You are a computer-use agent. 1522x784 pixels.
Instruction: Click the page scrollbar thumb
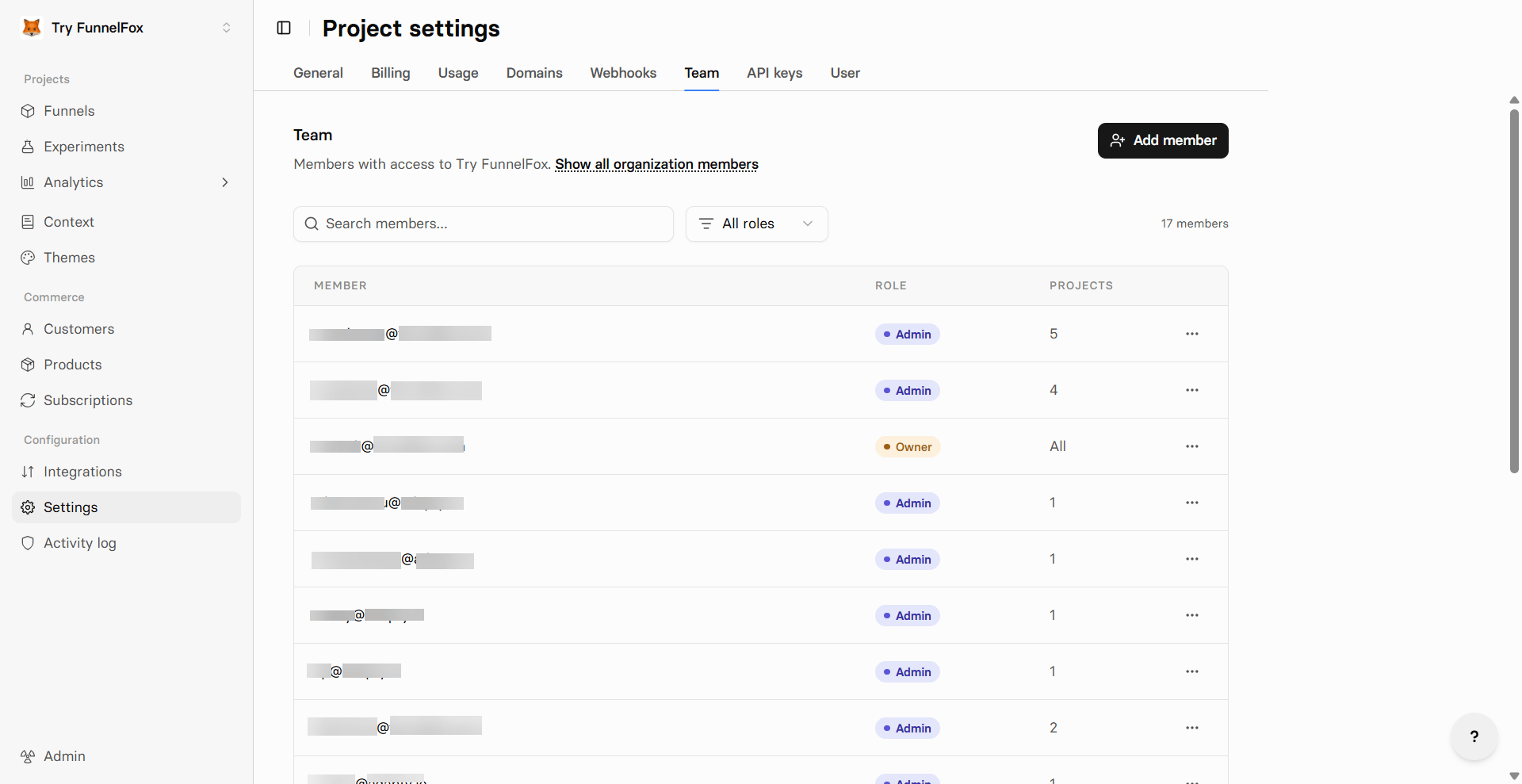pyautogui.click(x=1514, y=291)
